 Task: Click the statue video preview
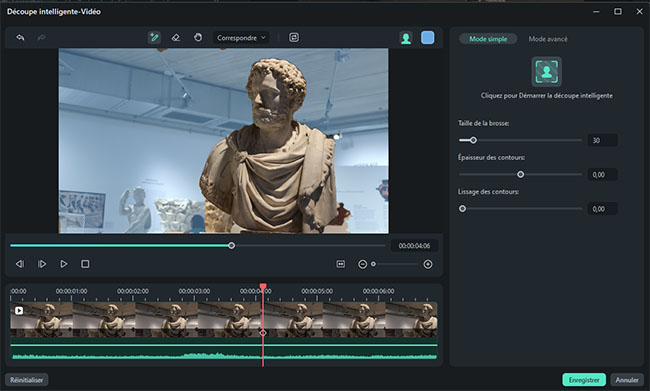click(223, 141)
